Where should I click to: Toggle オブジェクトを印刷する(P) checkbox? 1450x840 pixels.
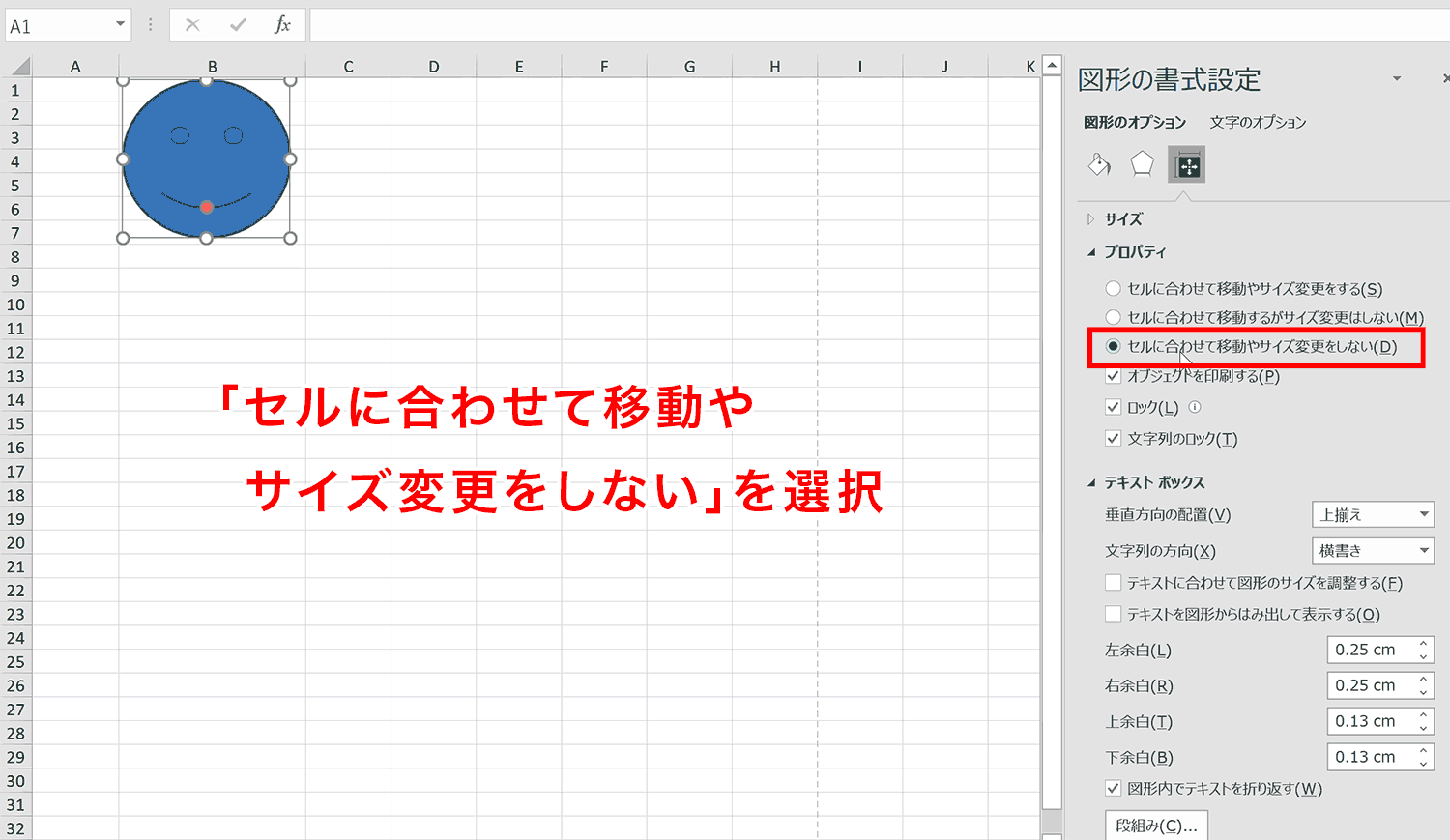click(x=1114, y=376)
